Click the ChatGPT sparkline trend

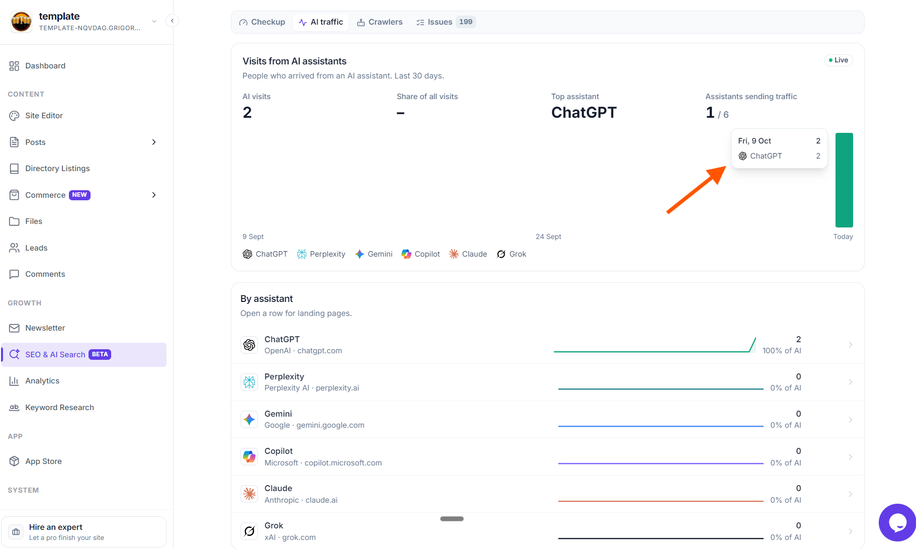(x=655, y=345)
